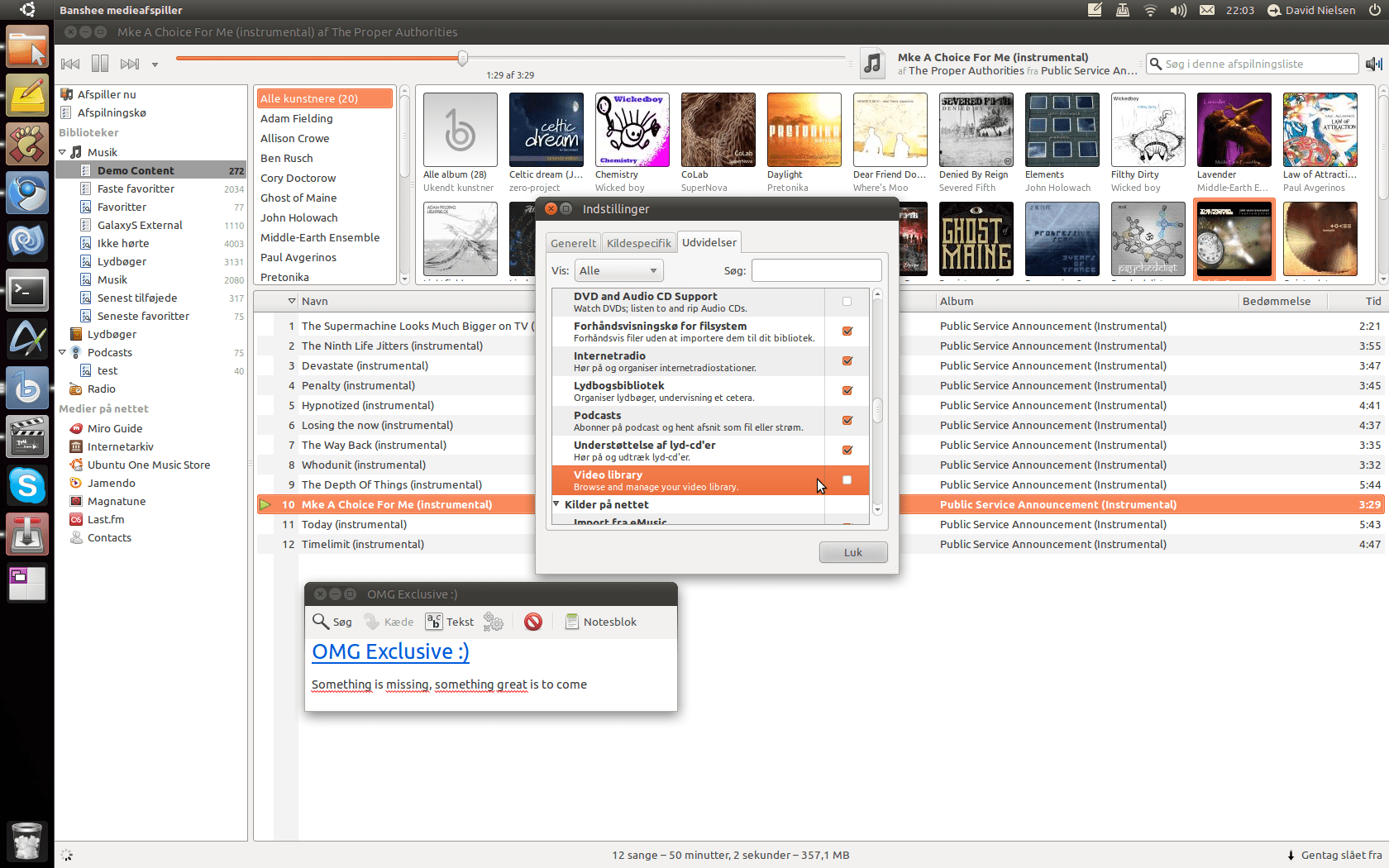This screenshot has width=1389, height=868.
Task: Collapse the Podcasts tree in sidebar
Action: [62, 352]
